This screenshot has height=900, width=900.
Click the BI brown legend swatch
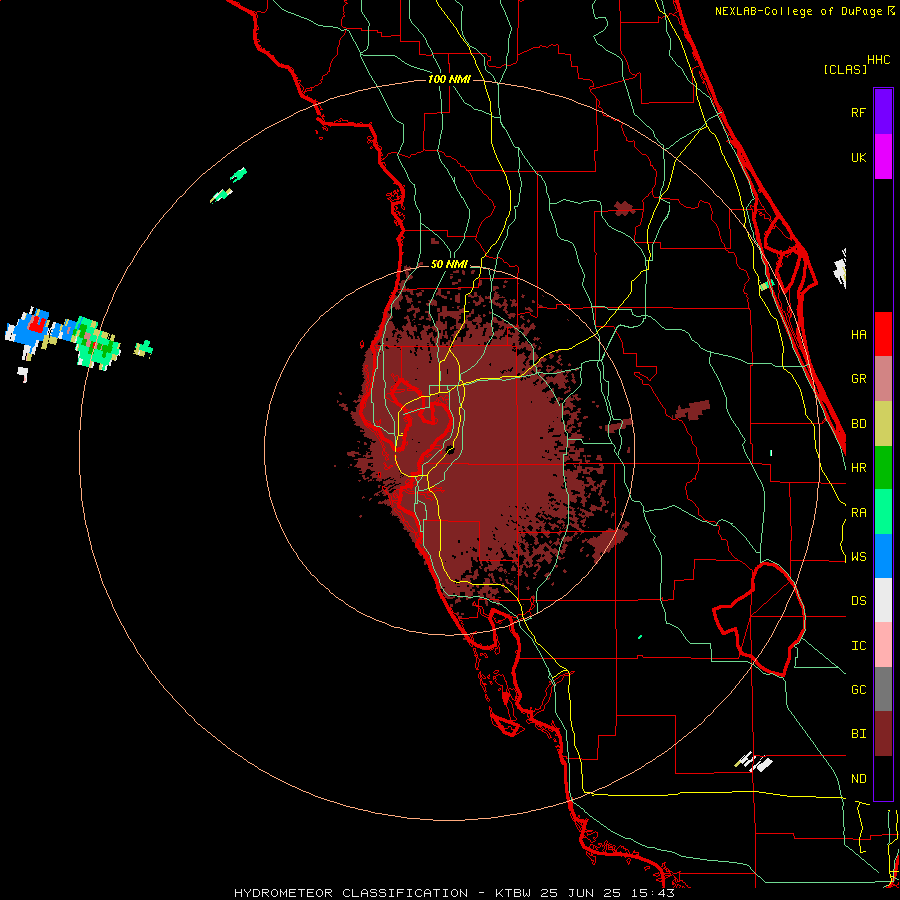pos(883,734)
